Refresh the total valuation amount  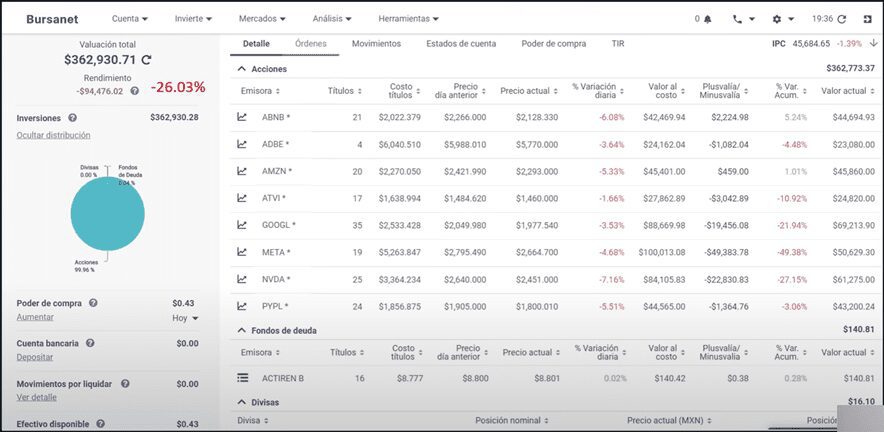147,61
